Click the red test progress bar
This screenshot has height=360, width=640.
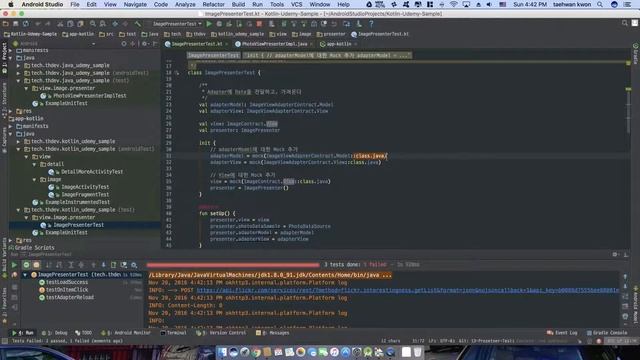(x=233, y=265)
